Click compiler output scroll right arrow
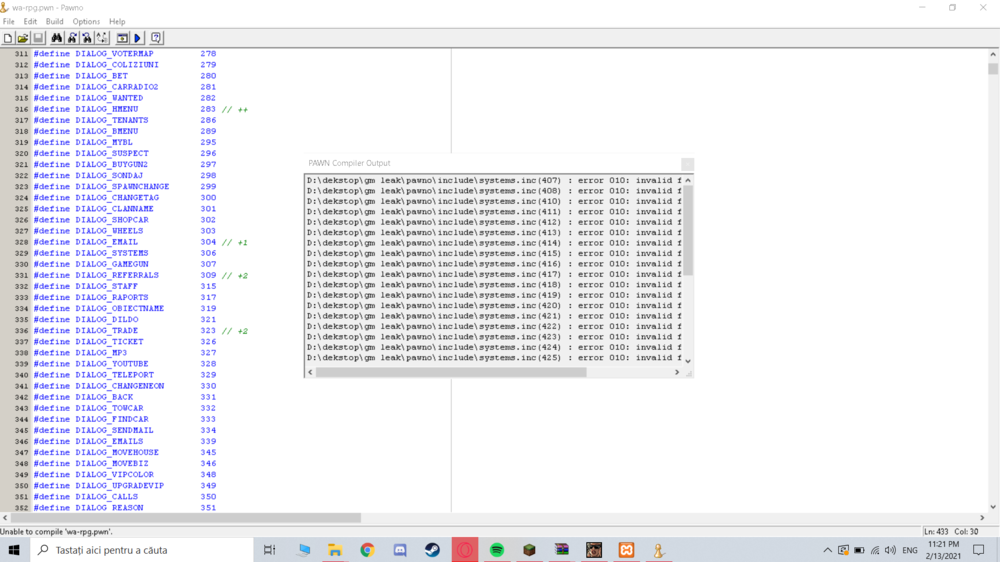Viewport: 1000px width, 562px height. [677, 372]
